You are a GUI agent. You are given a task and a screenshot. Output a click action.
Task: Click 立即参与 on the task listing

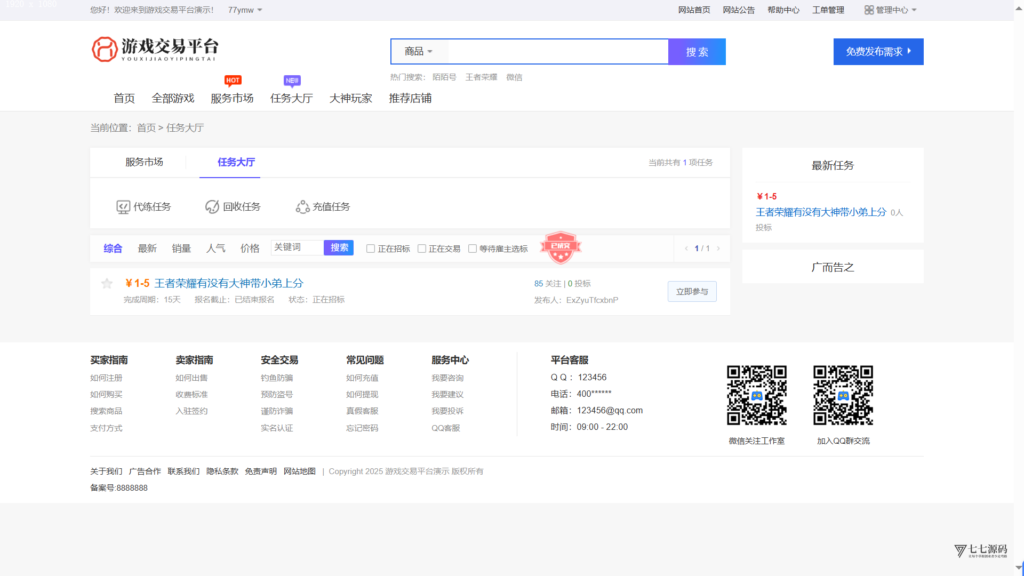point(692,291)
